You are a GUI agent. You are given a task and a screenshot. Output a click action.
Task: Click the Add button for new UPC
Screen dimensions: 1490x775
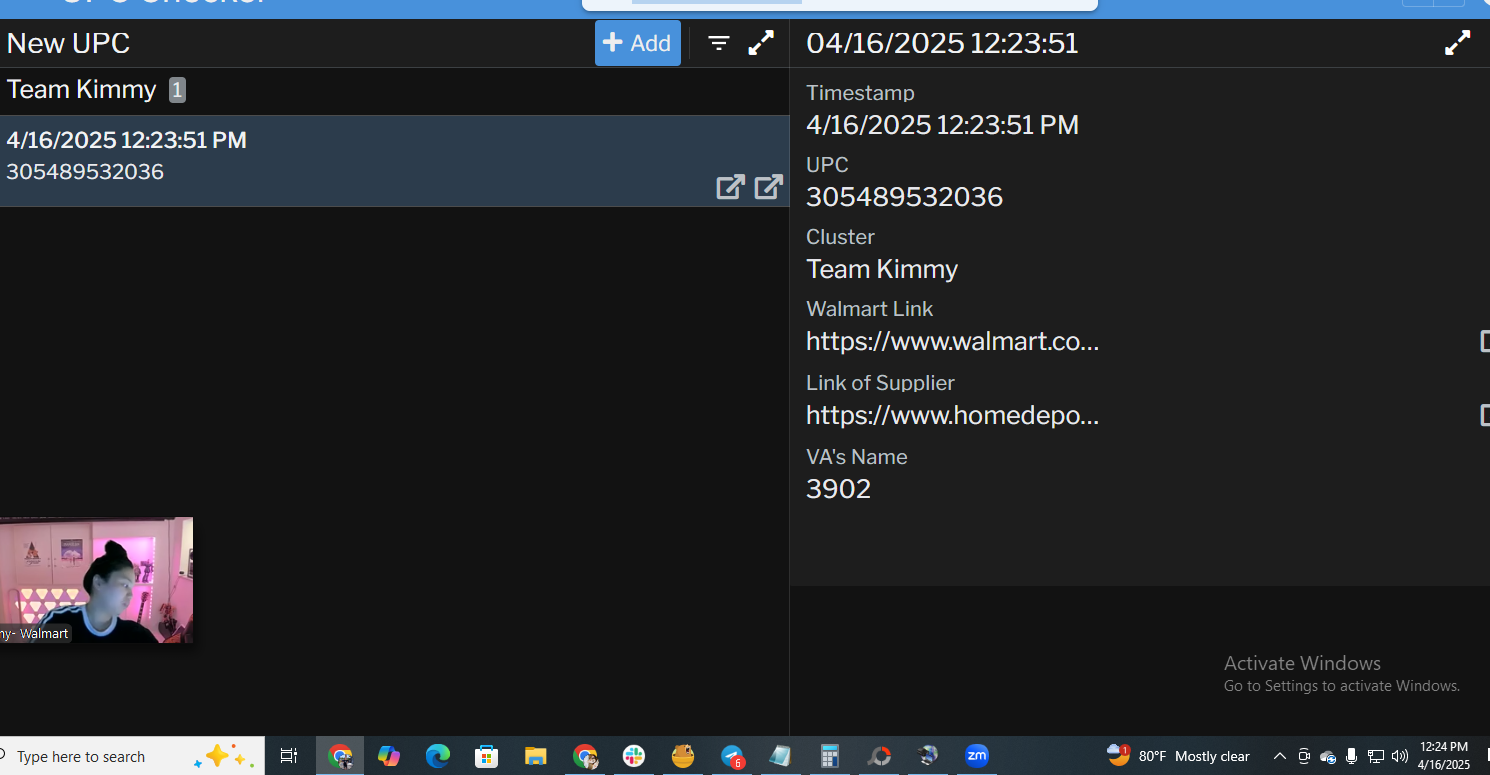pos(637,43)
